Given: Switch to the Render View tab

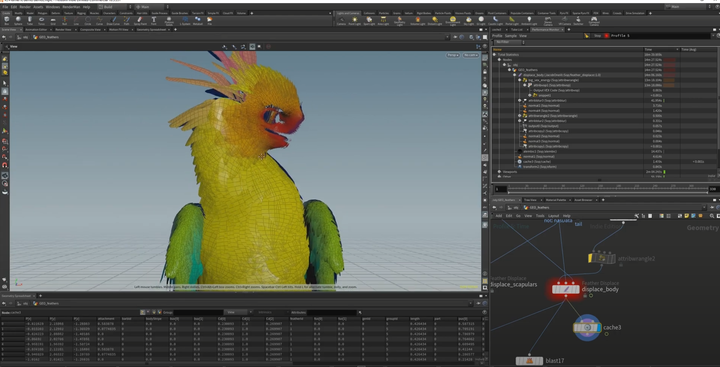Looking at the screenshot, I should tap(63, 29).
